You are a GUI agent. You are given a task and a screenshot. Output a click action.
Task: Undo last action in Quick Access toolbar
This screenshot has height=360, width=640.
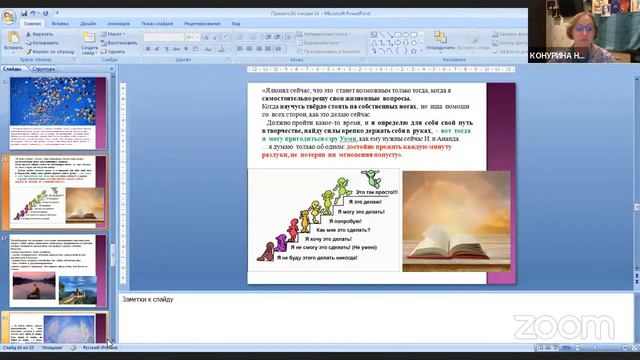pyautogui.click(x=33, y=13)
